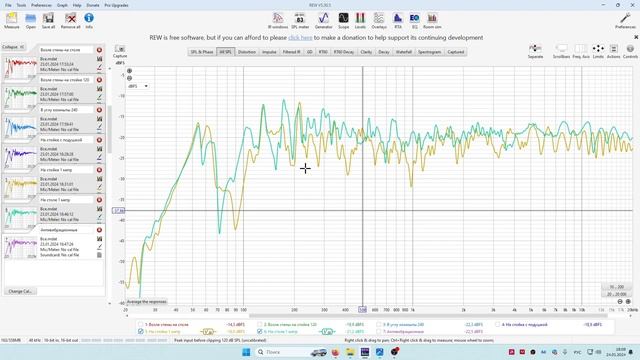Open File Explorer from the taskbar
Viewport: 640px width, 360px height.
click(350, 352)
